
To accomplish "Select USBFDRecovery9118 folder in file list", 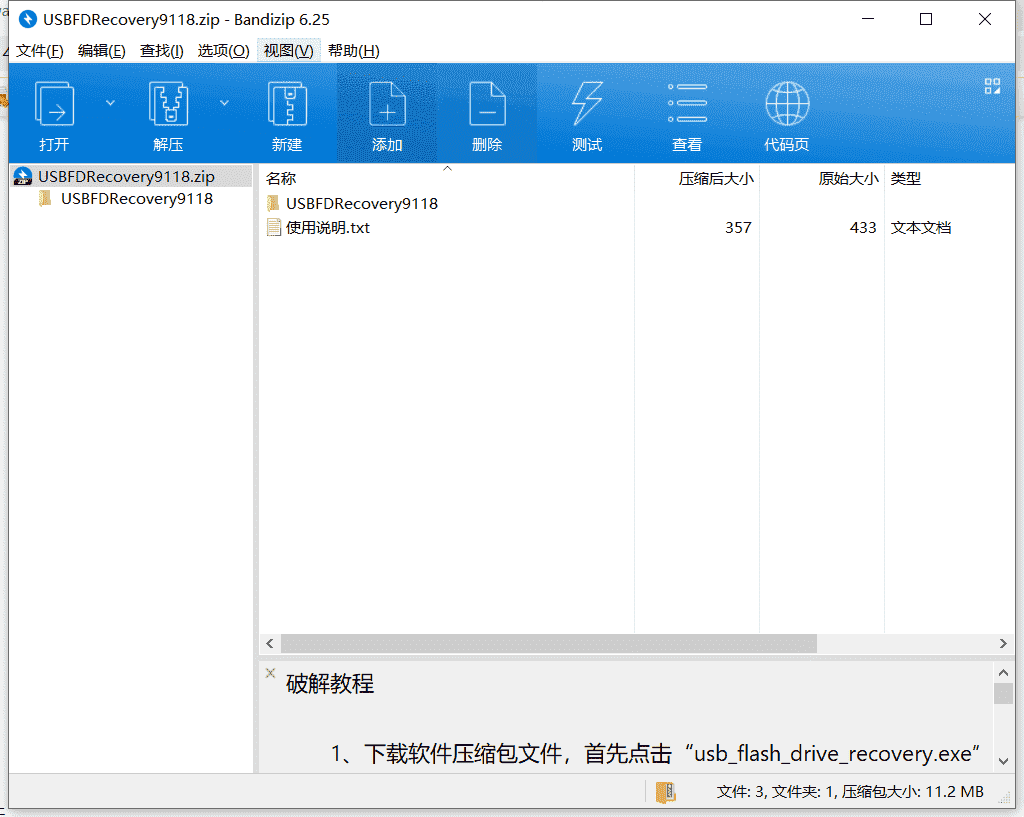I will [x=362, y=204].
